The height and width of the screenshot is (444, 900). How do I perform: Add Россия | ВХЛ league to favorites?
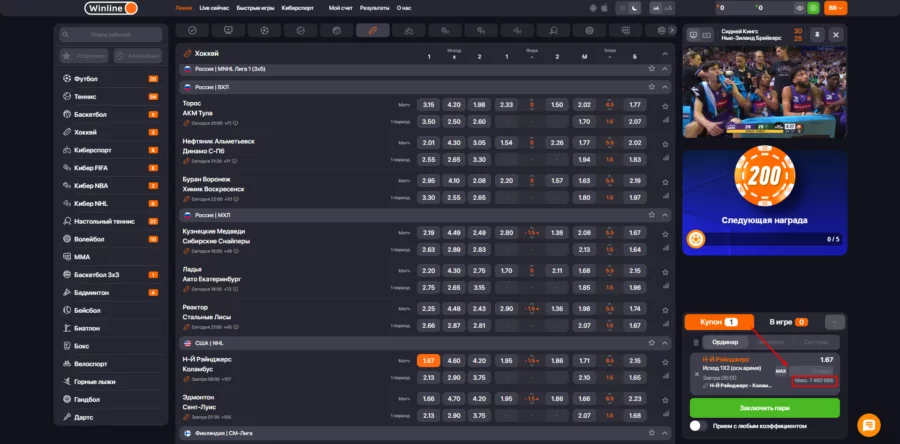651,87
